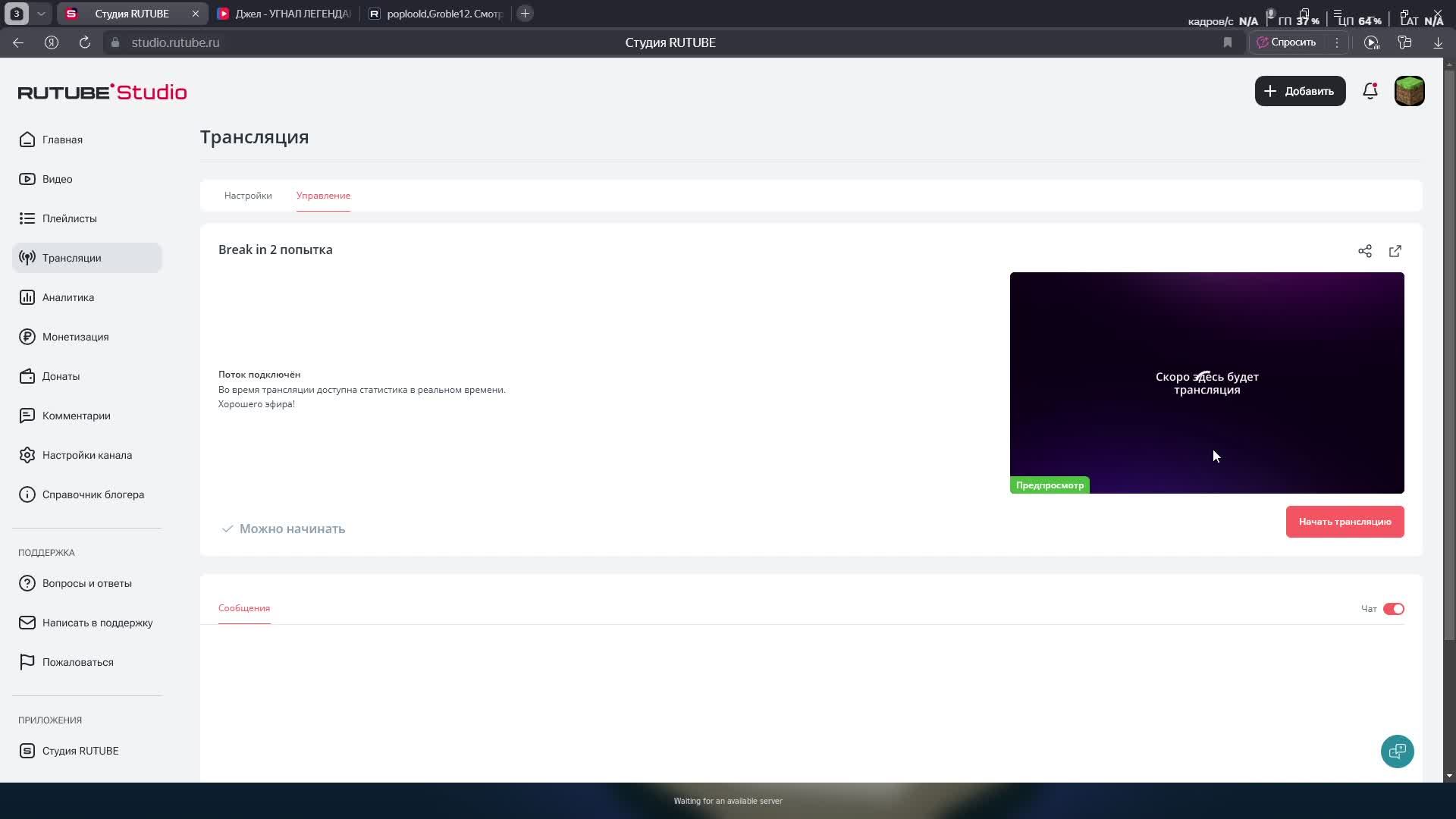Open the support chat bubble
1456x819 pixels.
point(1397,752)
